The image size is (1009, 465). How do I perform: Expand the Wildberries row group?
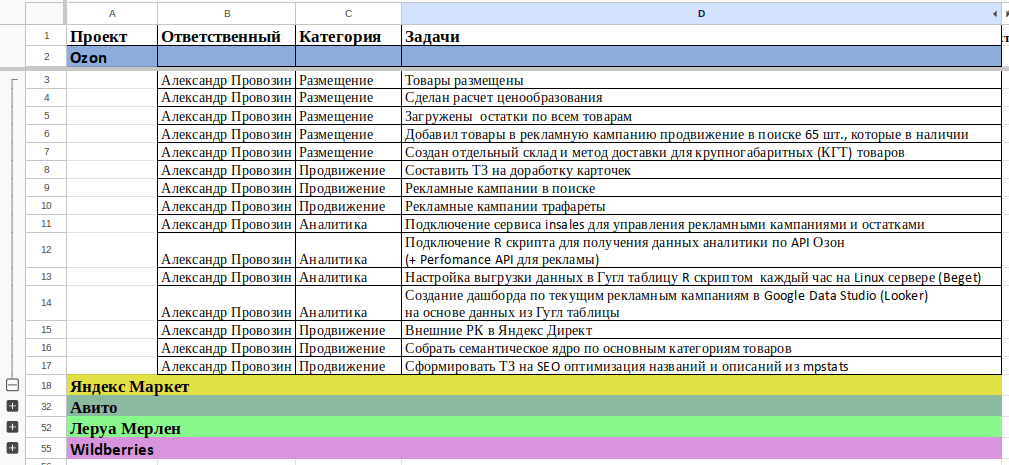[12, 448]
